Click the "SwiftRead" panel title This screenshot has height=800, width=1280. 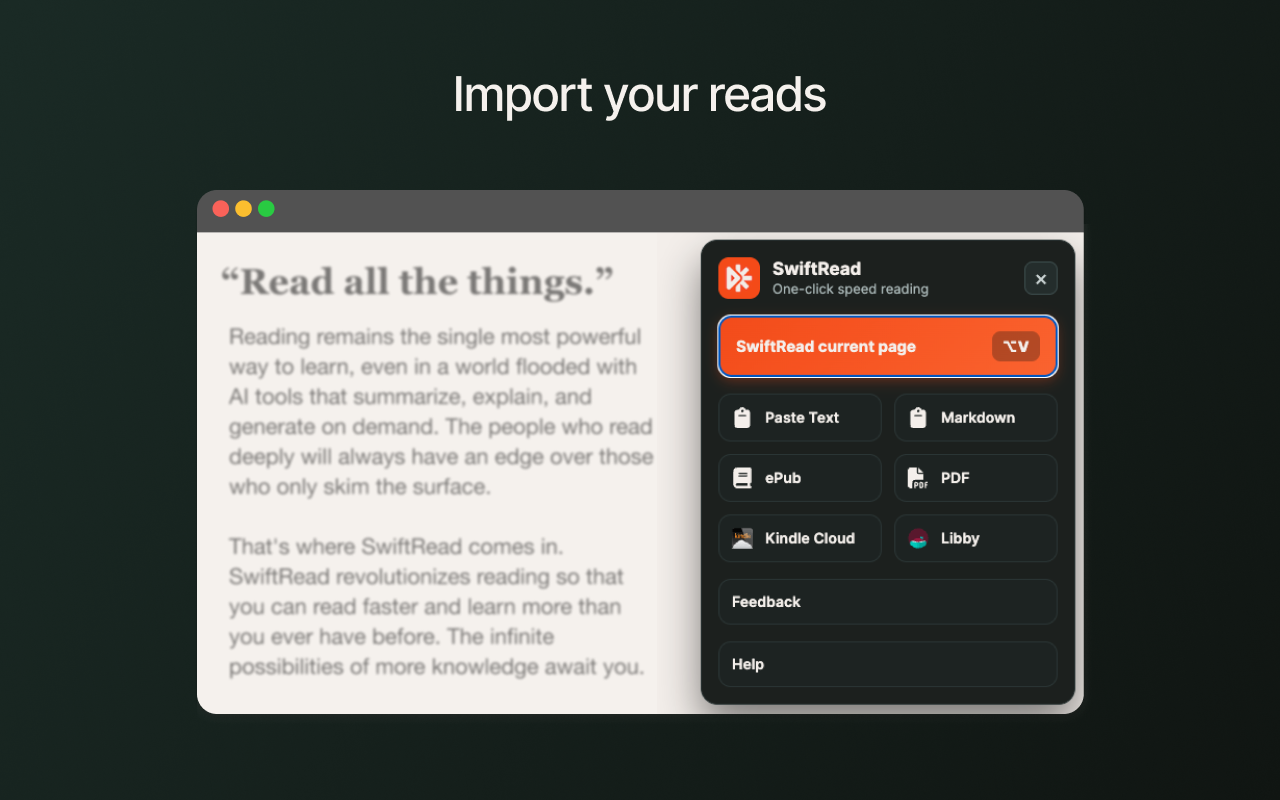[816, 268]
